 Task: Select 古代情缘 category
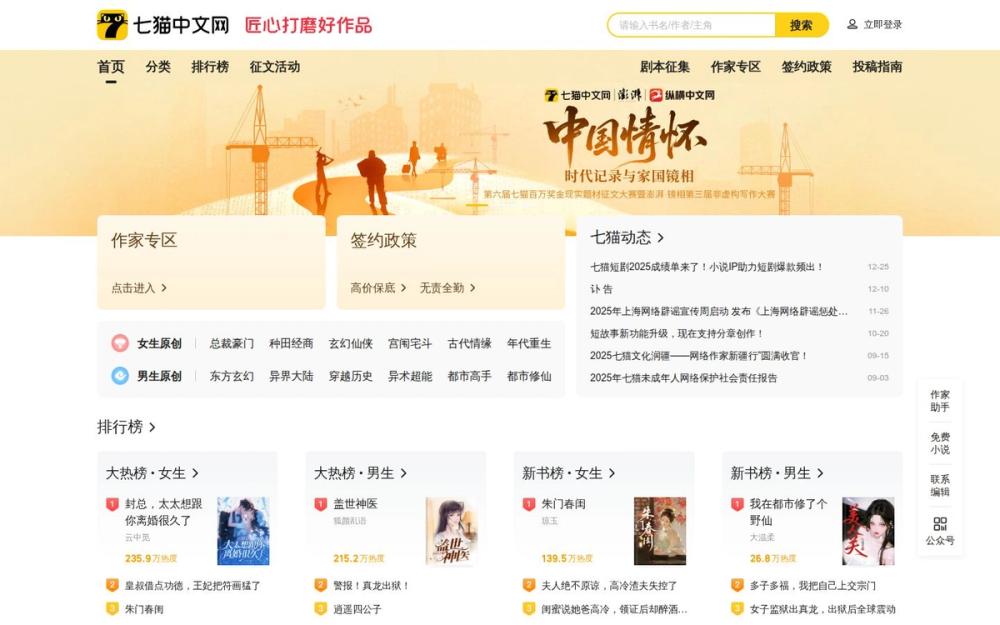click(x=469, y=343)
